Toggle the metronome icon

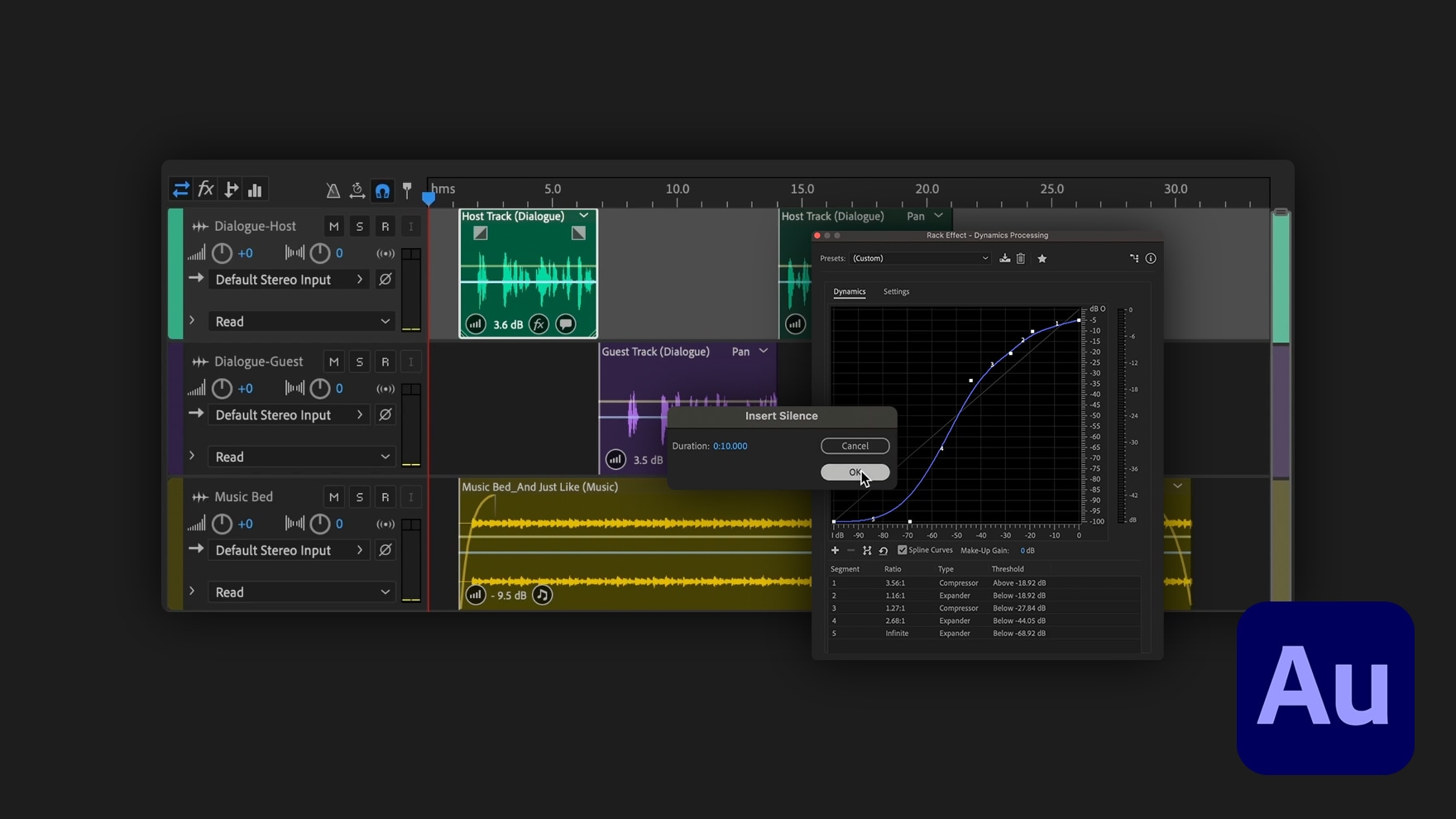333,191
